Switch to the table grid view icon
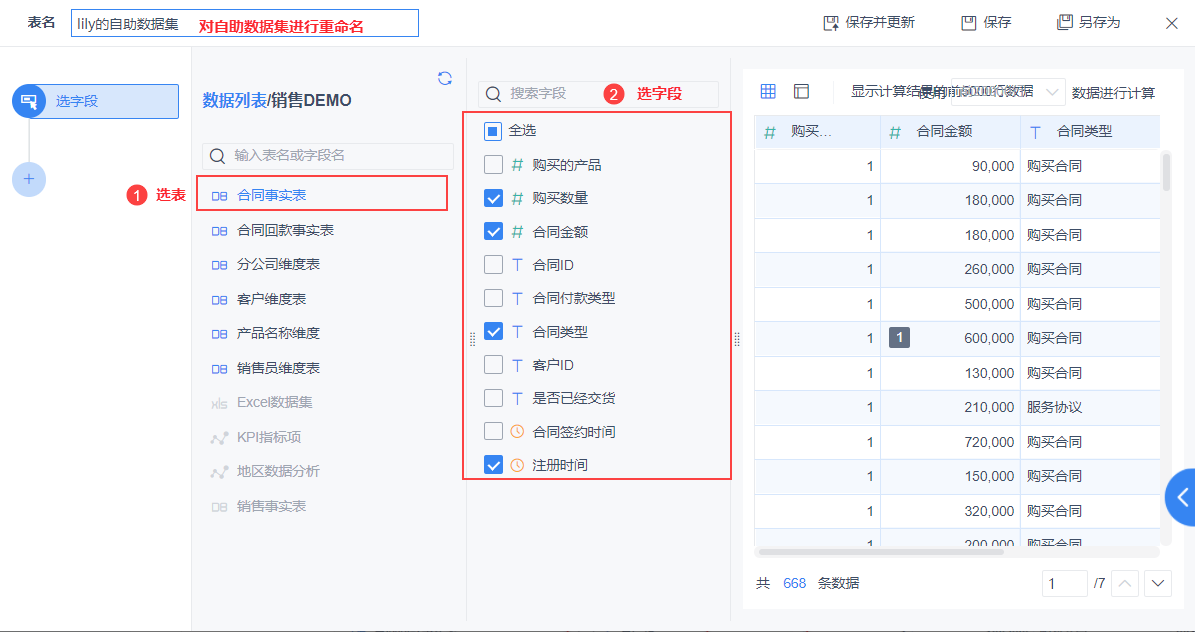Viewport: 1195px width, 632px height. [x=768, y=92]
